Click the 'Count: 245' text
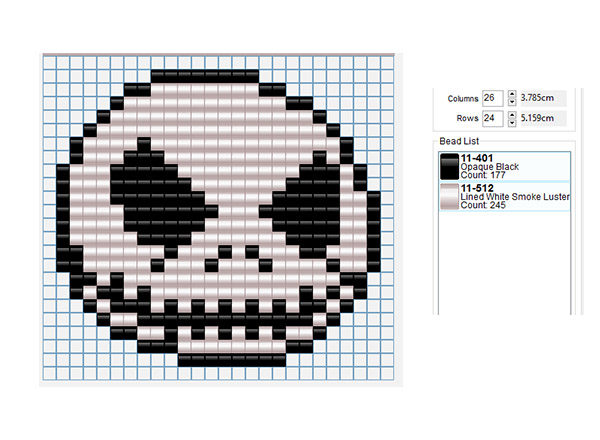This screenshot has height=440, width=600. coord(483,205)
